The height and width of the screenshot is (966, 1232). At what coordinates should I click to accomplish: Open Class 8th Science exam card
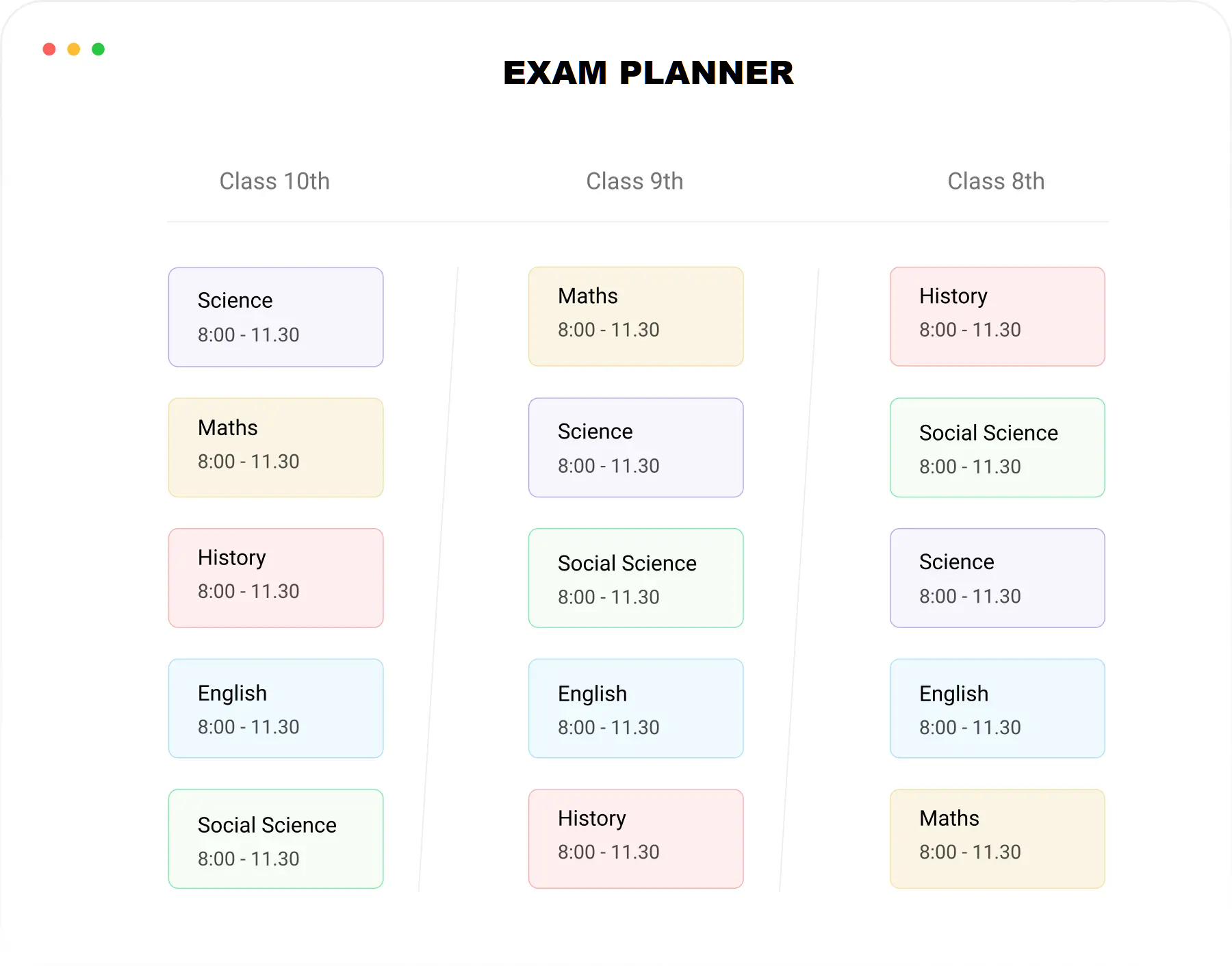click(x=997, y=578)
